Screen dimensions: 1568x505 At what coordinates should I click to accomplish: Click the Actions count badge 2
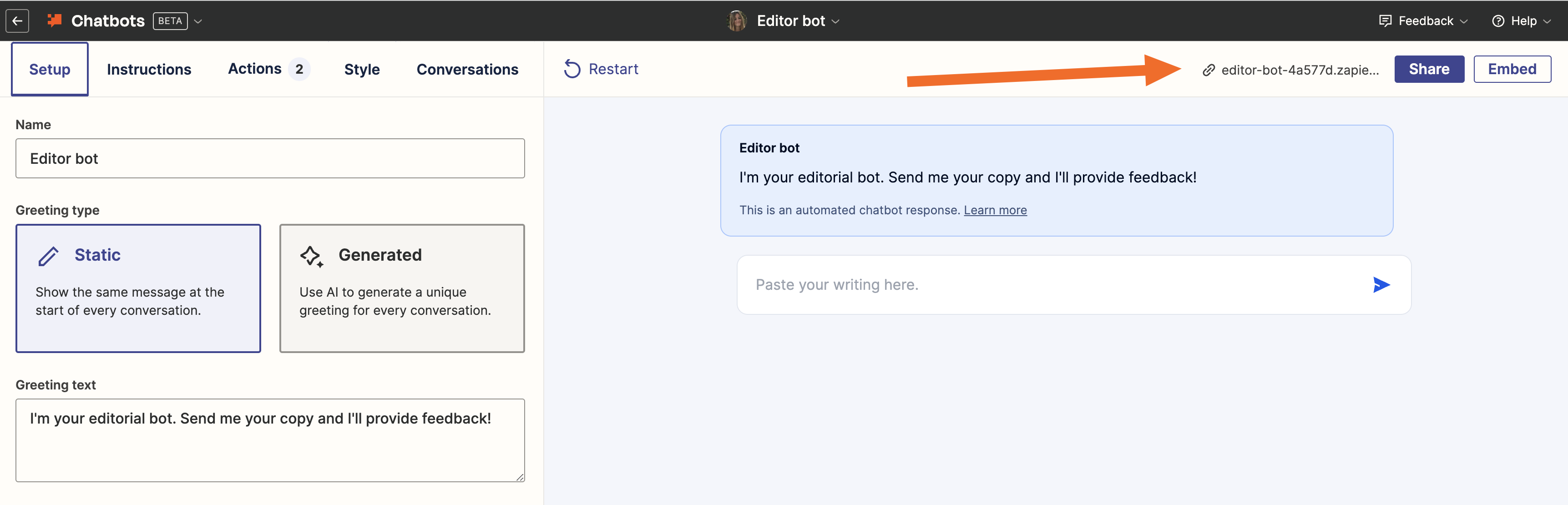pos(299,69)
